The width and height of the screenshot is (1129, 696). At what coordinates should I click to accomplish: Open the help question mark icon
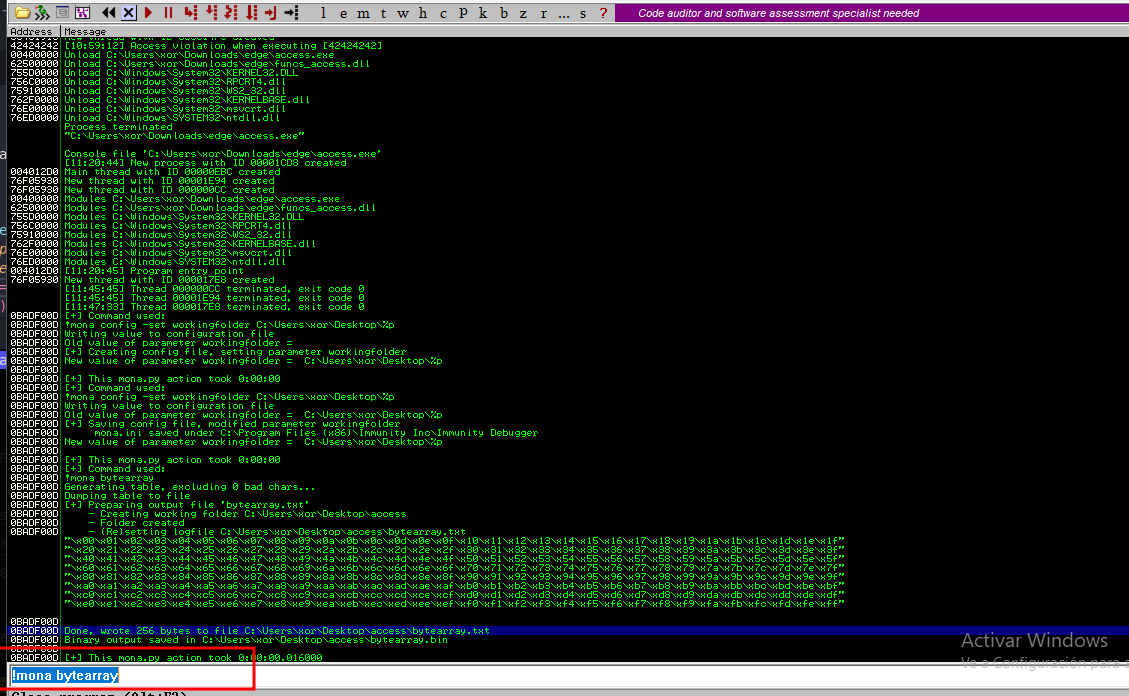click(x=602, y=13)
